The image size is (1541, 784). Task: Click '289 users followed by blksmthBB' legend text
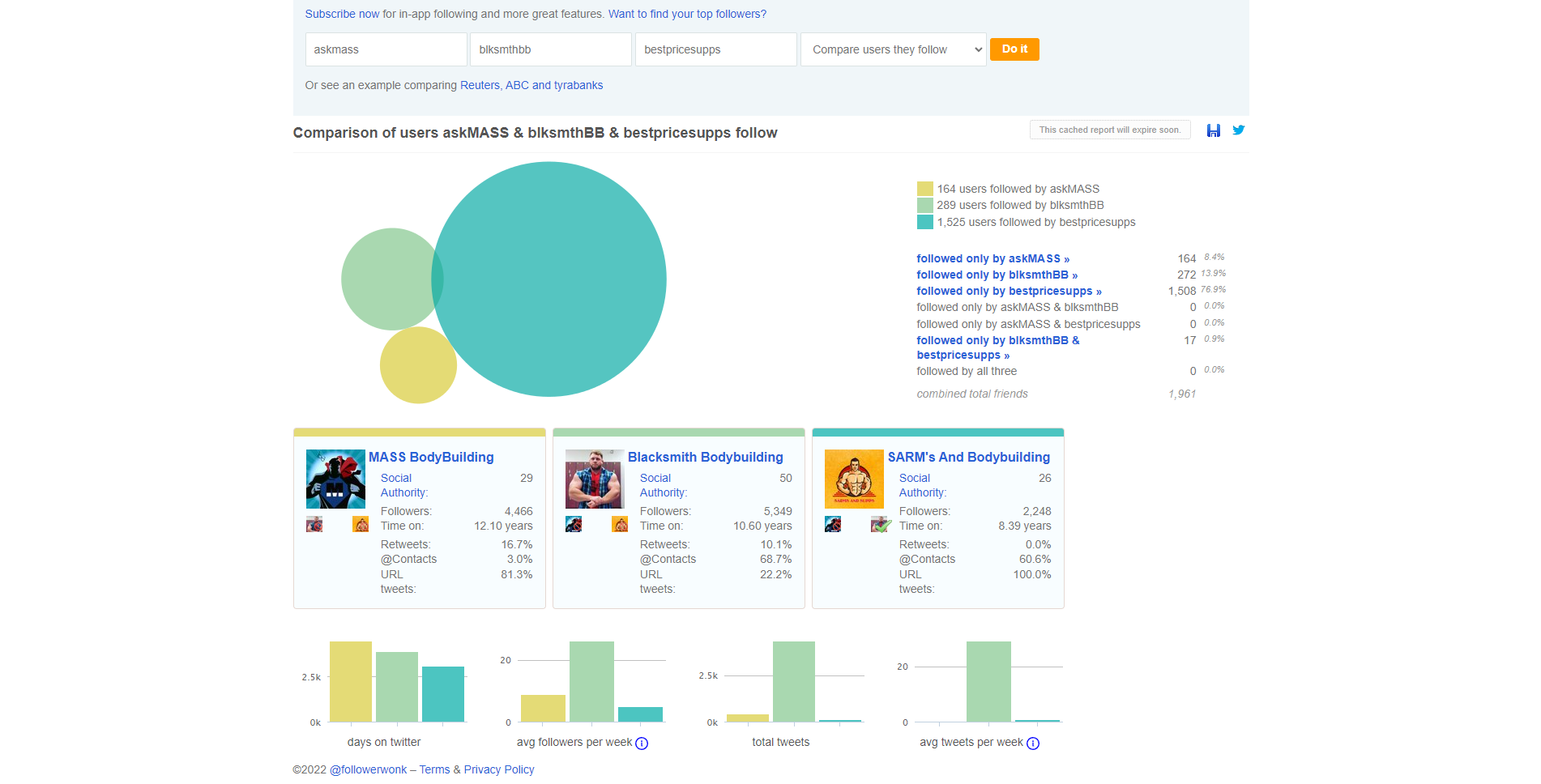1020,205
